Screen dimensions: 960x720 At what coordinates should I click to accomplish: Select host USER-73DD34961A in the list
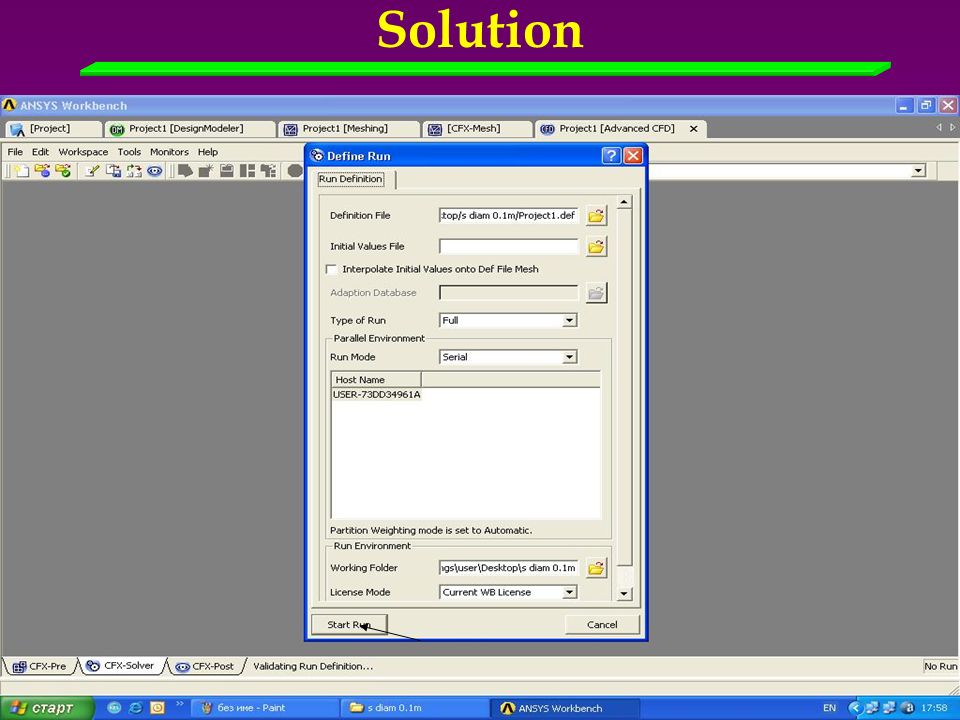click(x=377, y=395)
